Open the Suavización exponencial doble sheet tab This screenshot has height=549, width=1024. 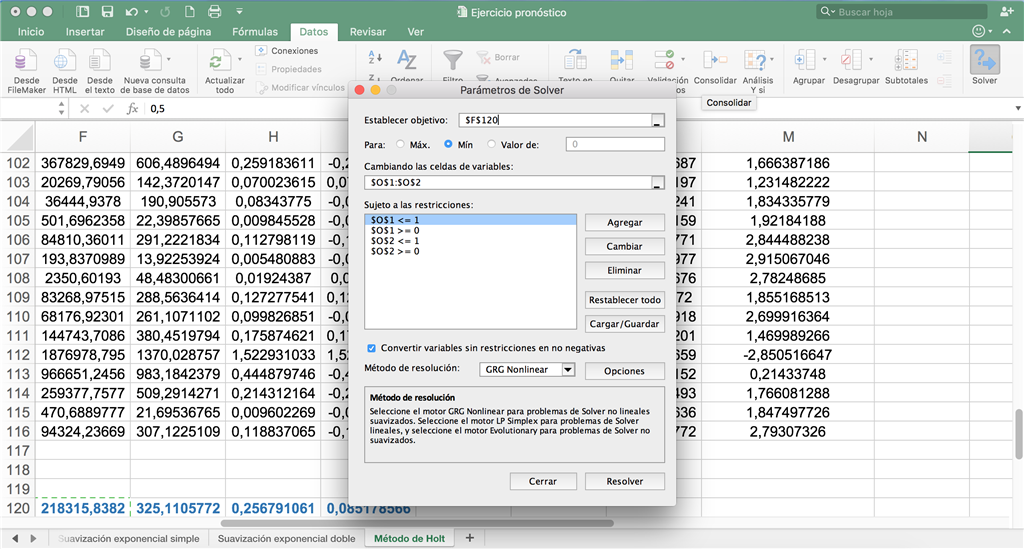[286, 538]
